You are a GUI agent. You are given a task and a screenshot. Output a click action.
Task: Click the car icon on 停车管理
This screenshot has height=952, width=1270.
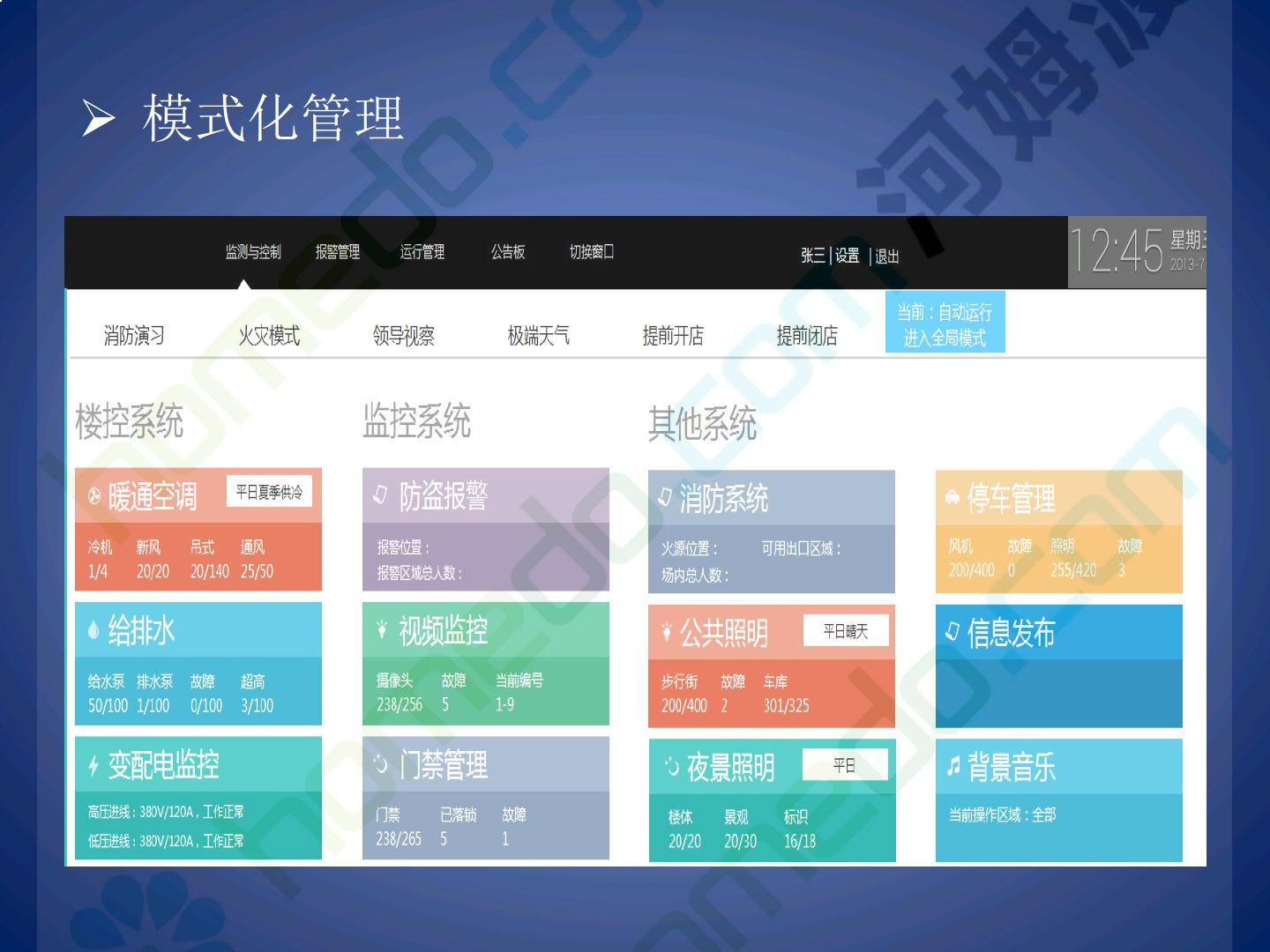(952, 498)
